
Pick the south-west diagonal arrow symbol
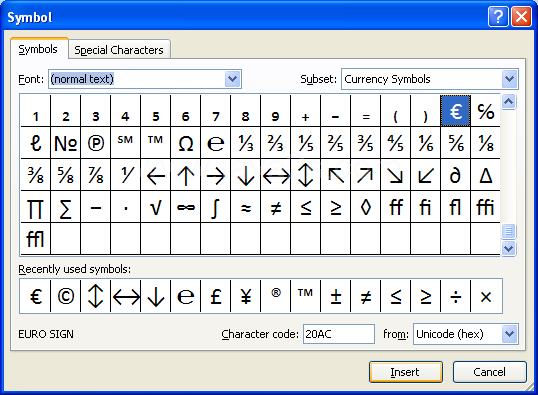click(425, 175)
